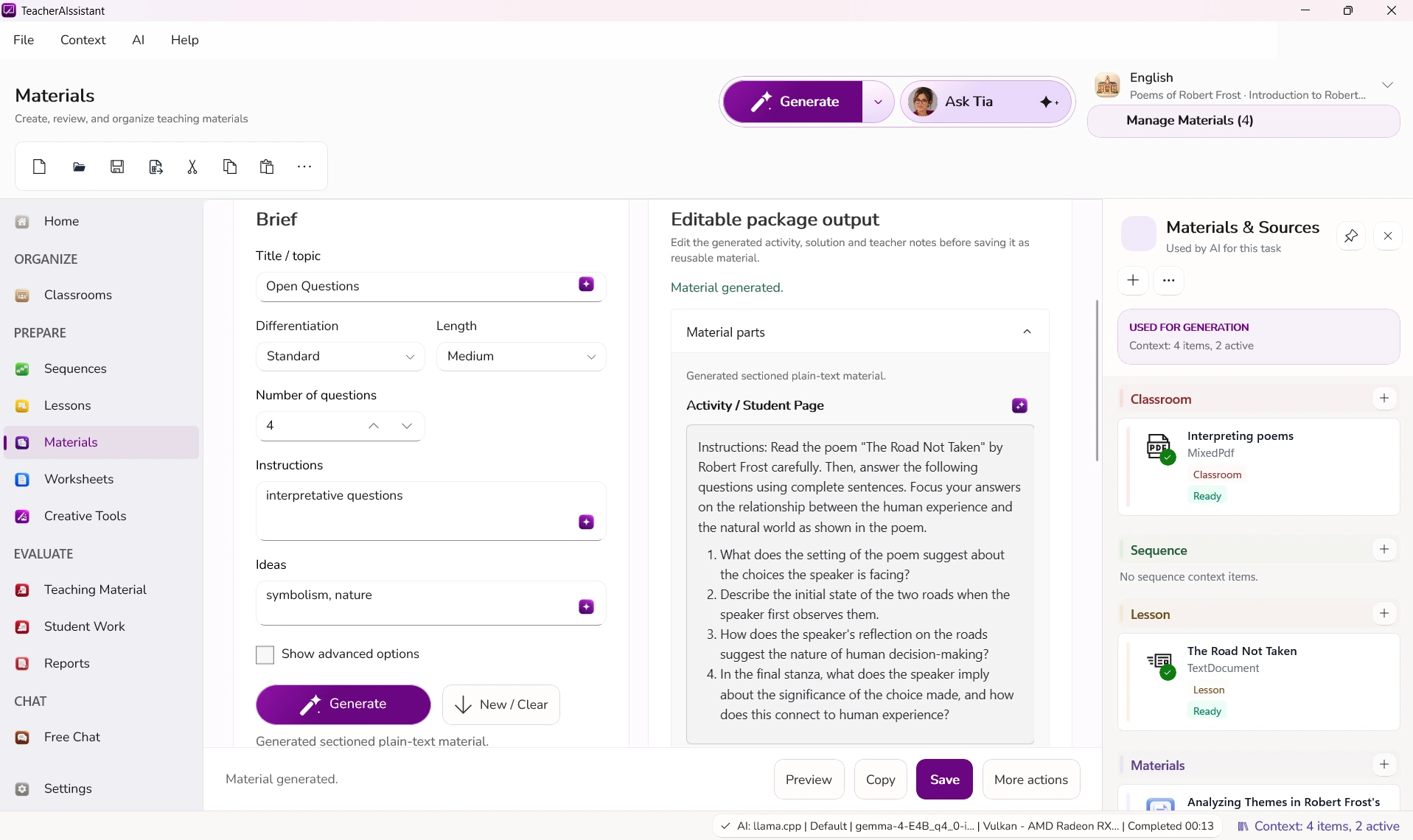Copy the generated material
This screenshot has height=840, width=1413.
click(880, 780)
